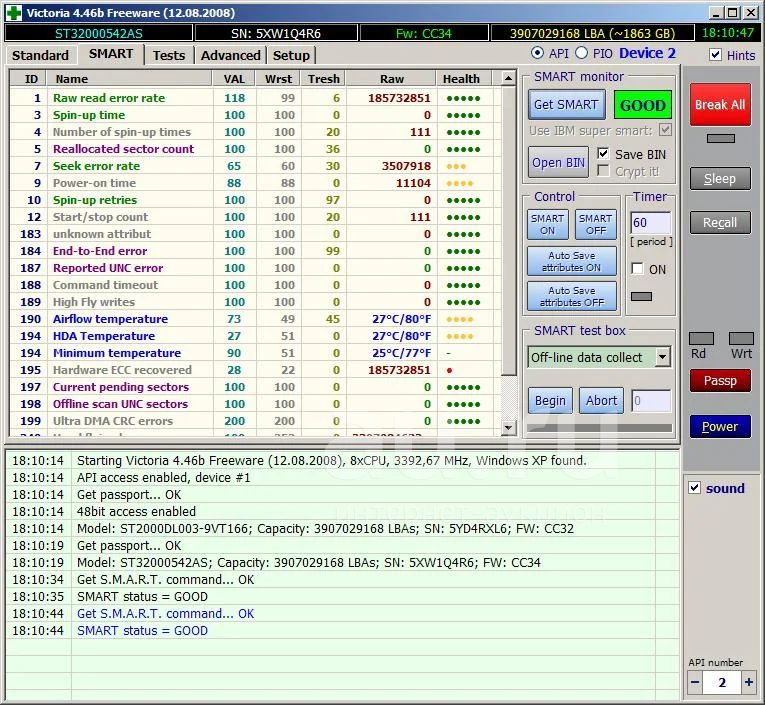
Task: Enable the Timer ON checkbox
Action: 637,268
